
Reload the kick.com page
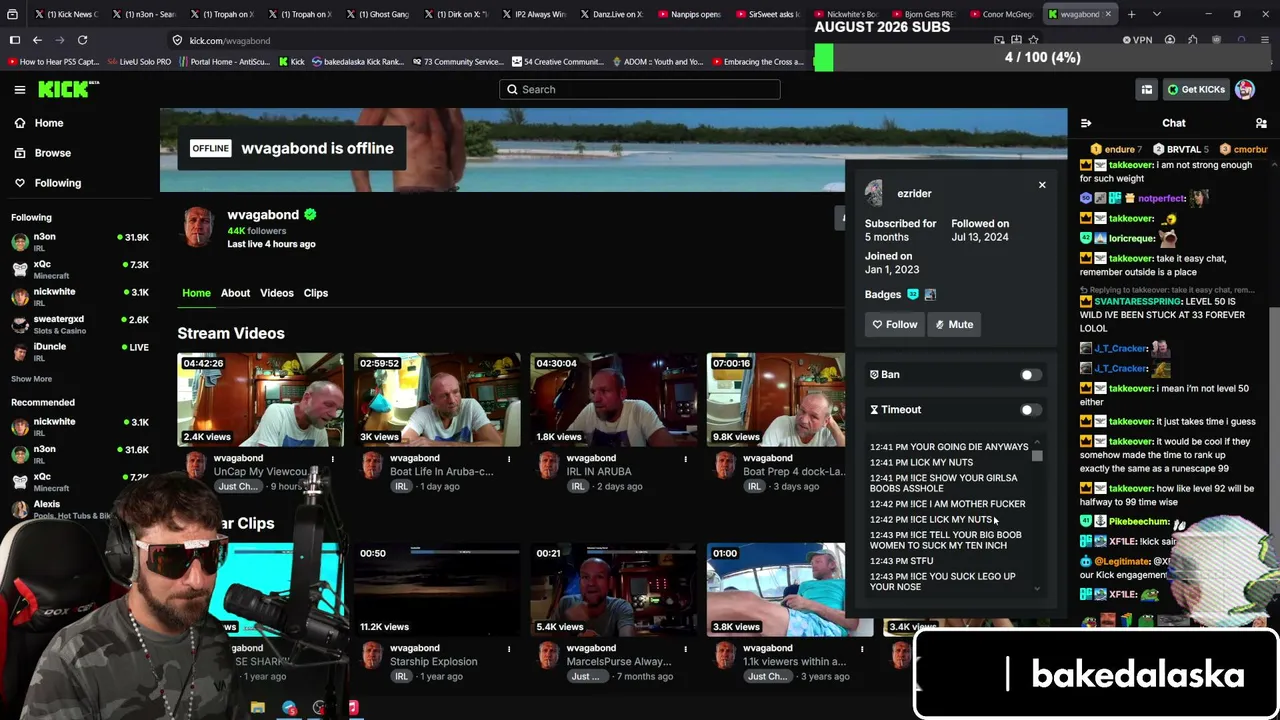[x=82, y=40]
